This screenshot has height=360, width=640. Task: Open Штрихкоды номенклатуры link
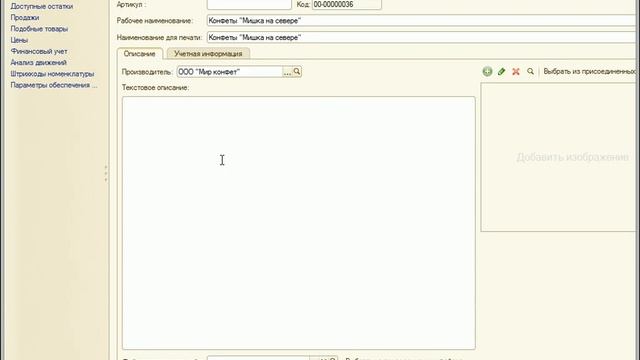52,73
